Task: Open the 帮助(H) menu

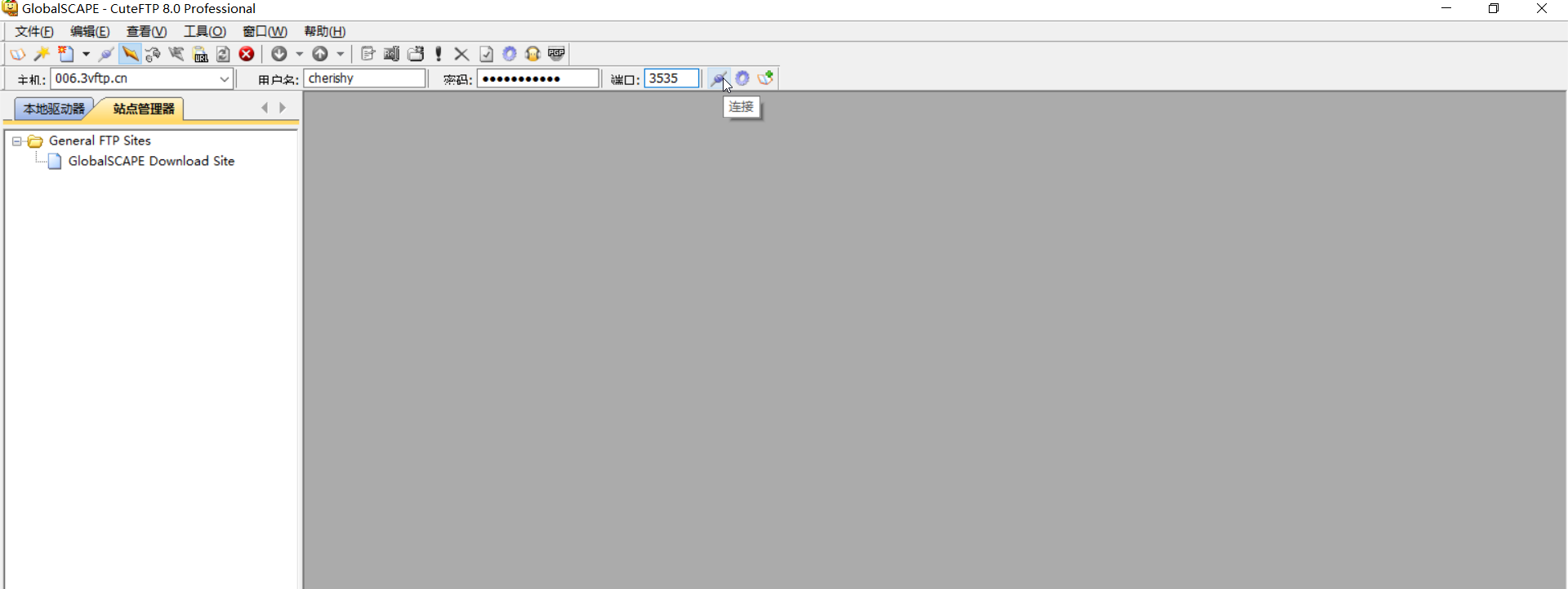Action: 325,31
